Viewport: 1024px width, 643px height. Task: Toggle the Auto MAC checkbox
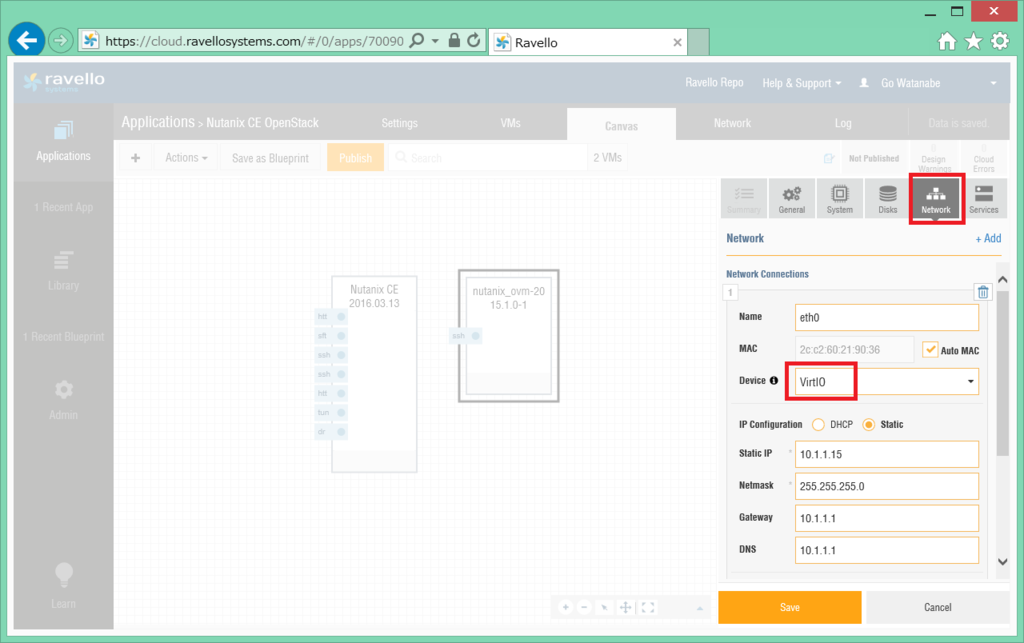[x=930, y=349]
